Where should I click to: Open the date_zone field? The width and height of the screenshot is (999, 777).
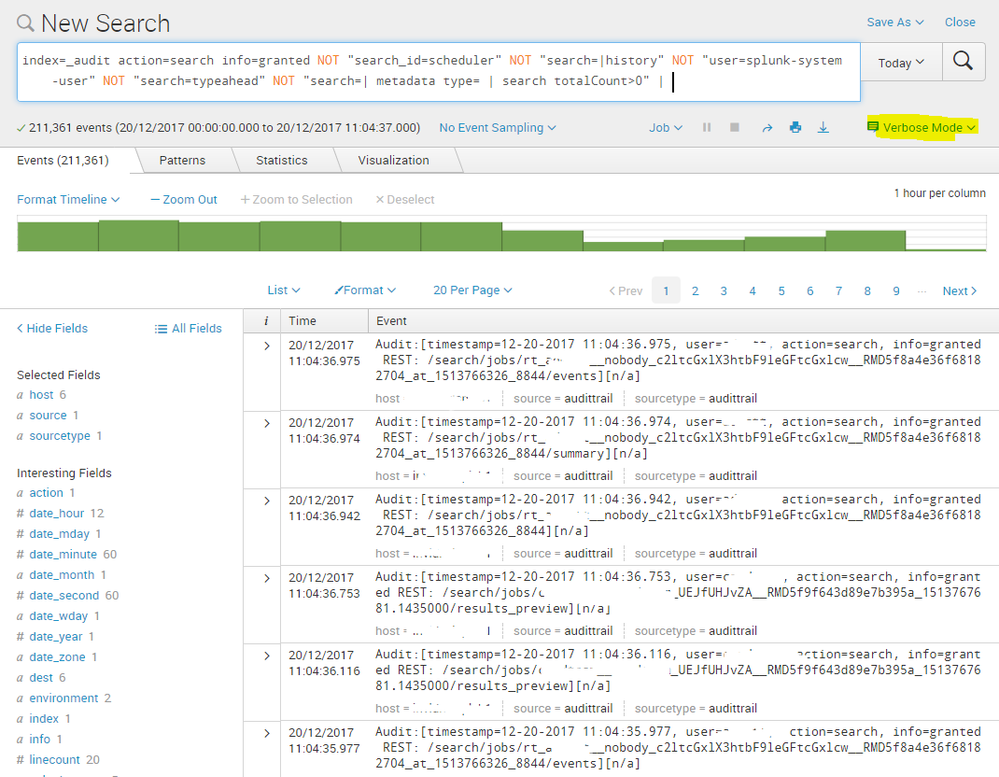click(57, 657)
